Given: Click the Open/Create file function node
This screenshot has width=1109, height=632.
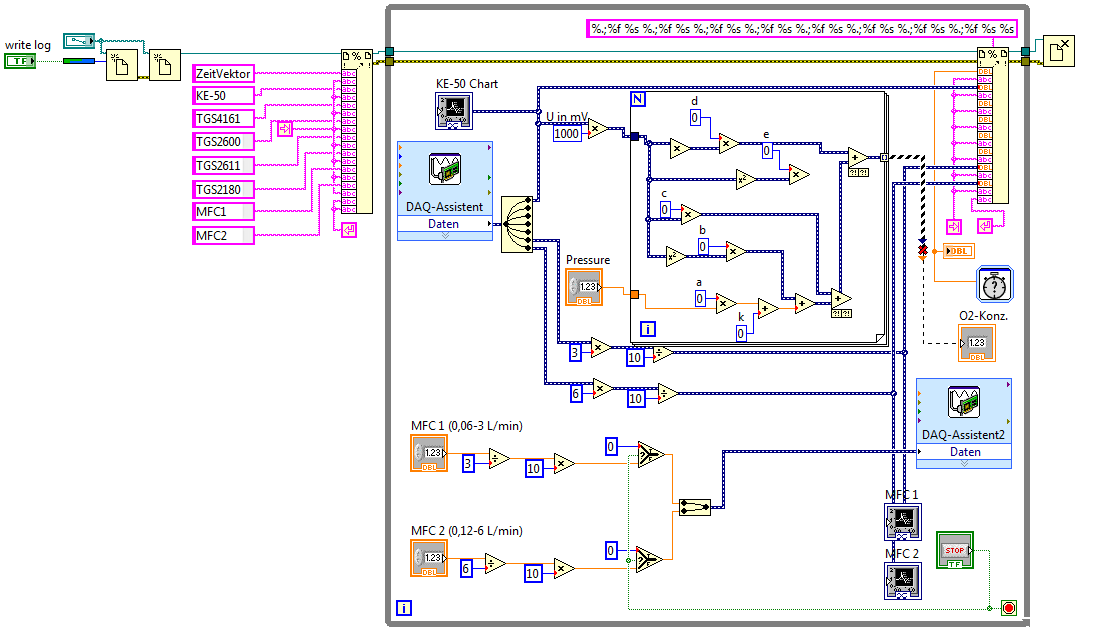Looking at the screenshot, I should 122,65.
